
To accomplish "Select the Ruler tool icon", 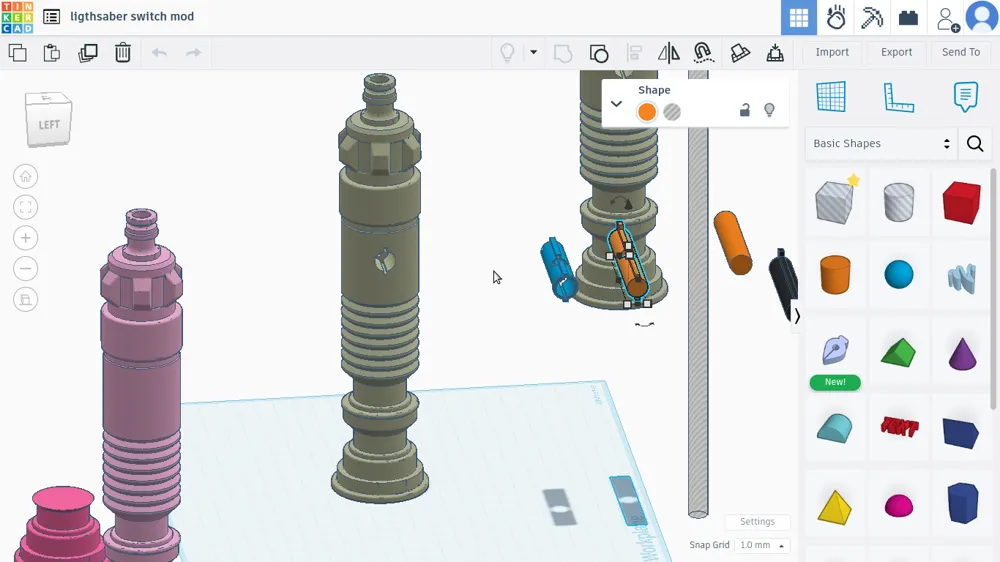I will pyautogui.click(x=898, y=97).
